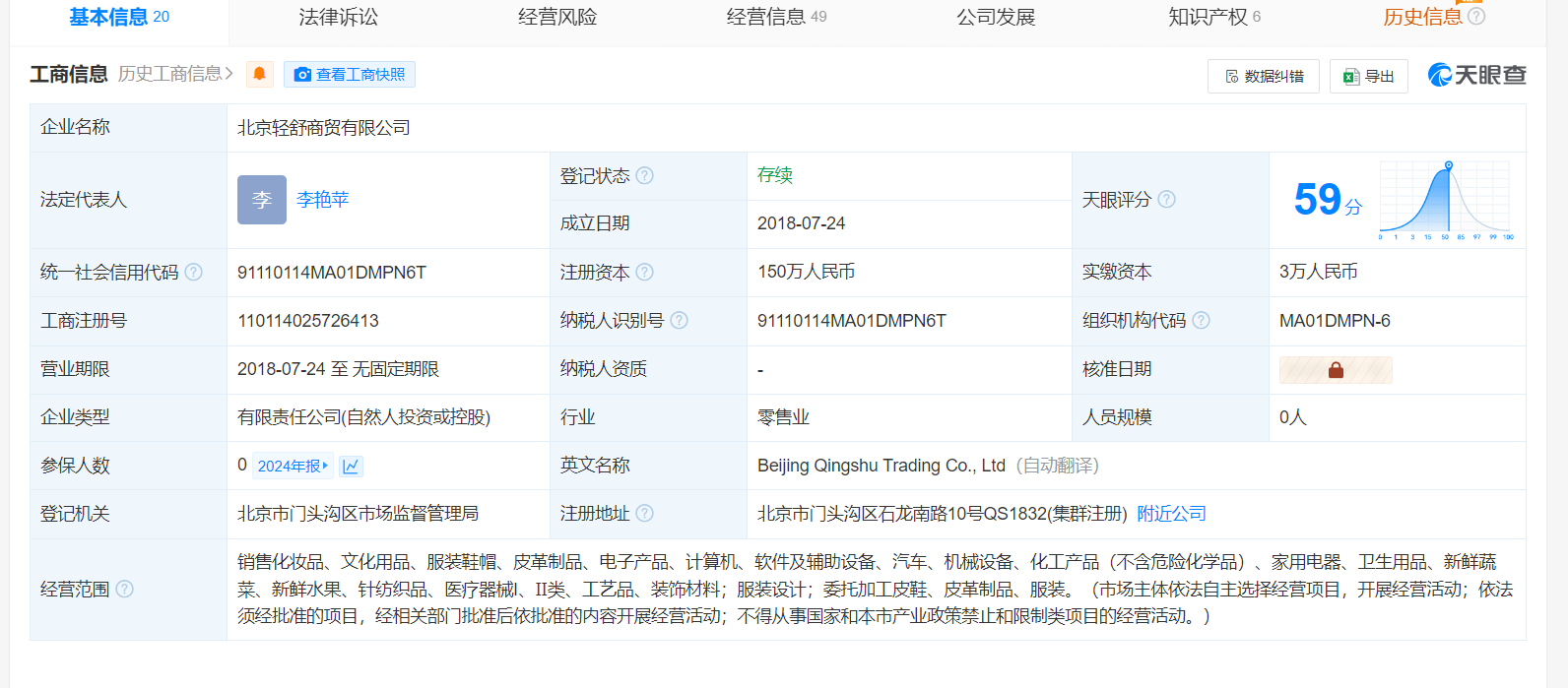The width and height of the screenshot is (1568, 688).
Task: Expand the 2024年报 report tag
Action: 293,466
